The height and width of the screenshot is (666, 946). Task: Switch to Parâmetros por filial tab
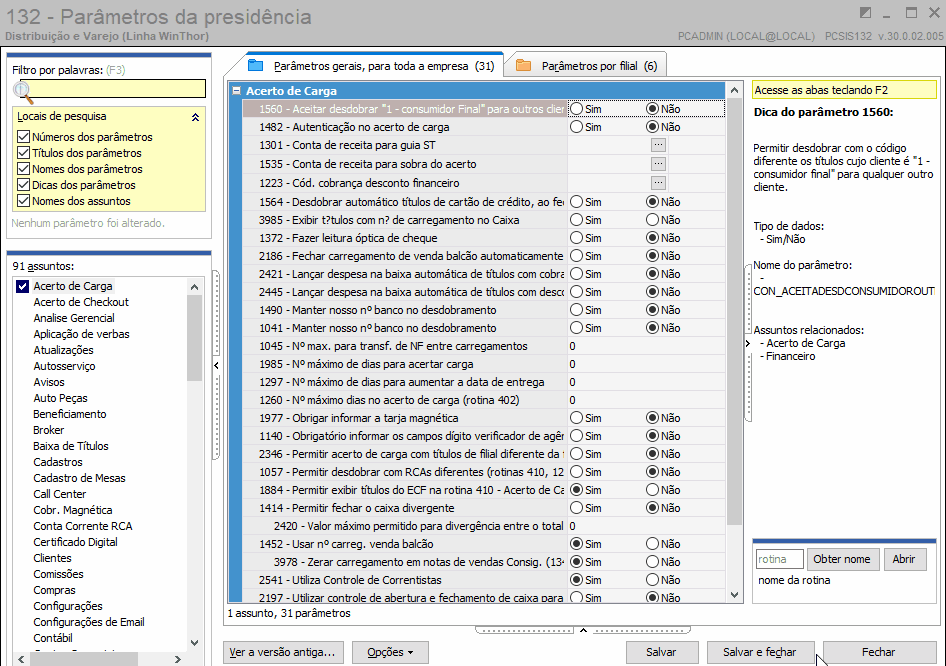(585, 65)
